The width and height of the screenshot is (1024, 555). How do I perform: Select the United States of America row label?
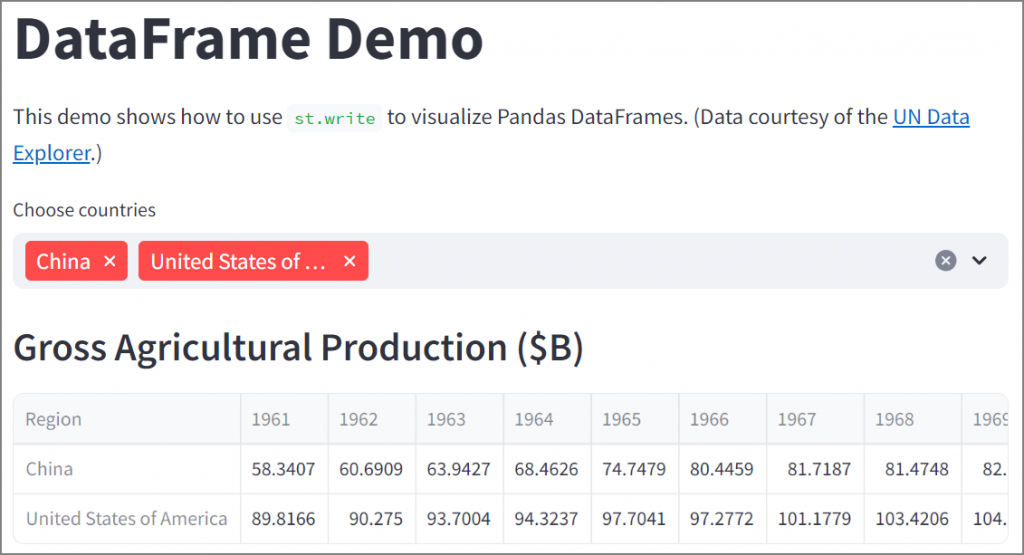127,518
